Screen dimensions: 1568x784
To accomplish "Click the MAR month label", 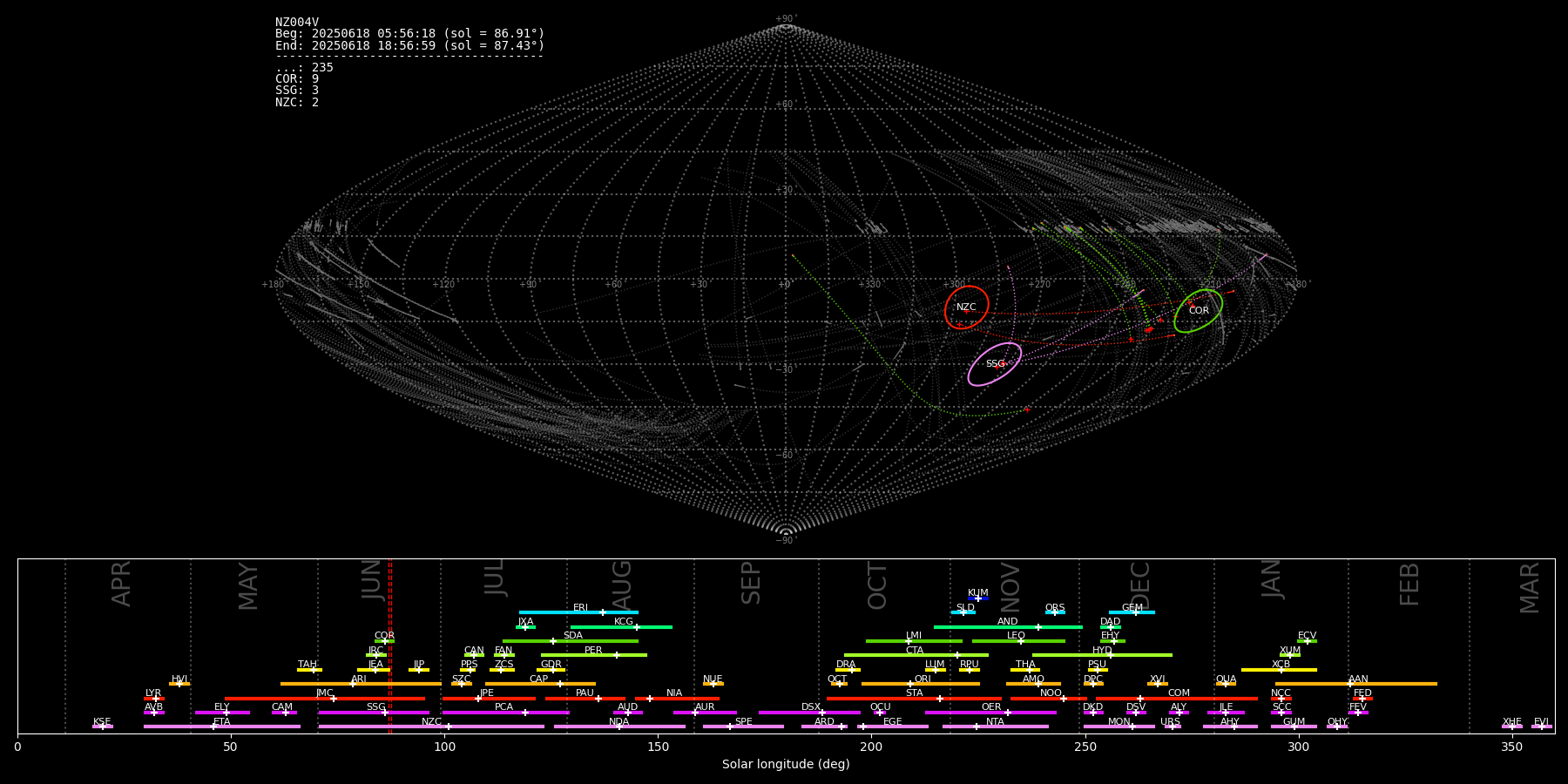I will pyautogui.click(x=1530, y=587).
